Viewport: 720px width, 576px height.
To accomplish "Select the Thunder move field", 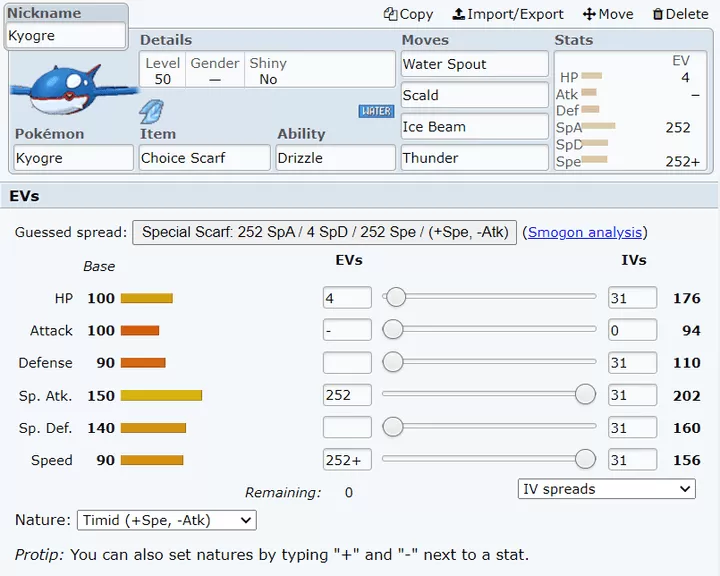I will tap(475, 158).
